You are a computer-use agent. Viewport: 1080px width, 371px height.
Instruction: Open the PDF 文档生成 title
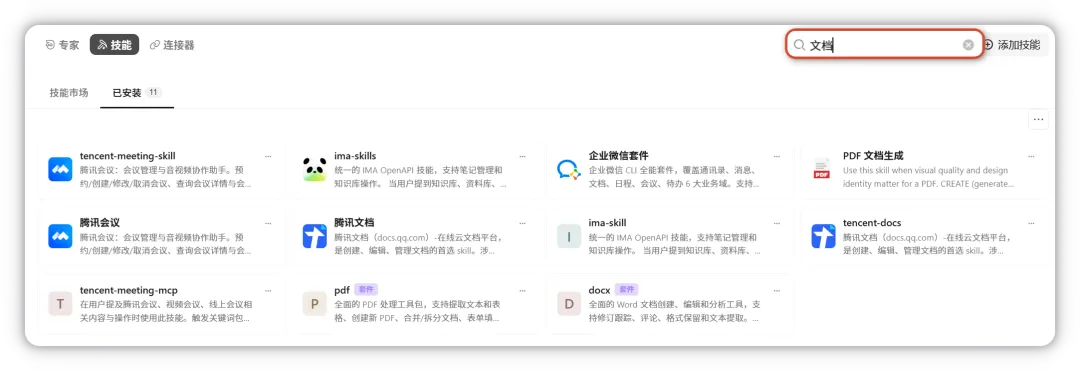click(x=873, y=156)
